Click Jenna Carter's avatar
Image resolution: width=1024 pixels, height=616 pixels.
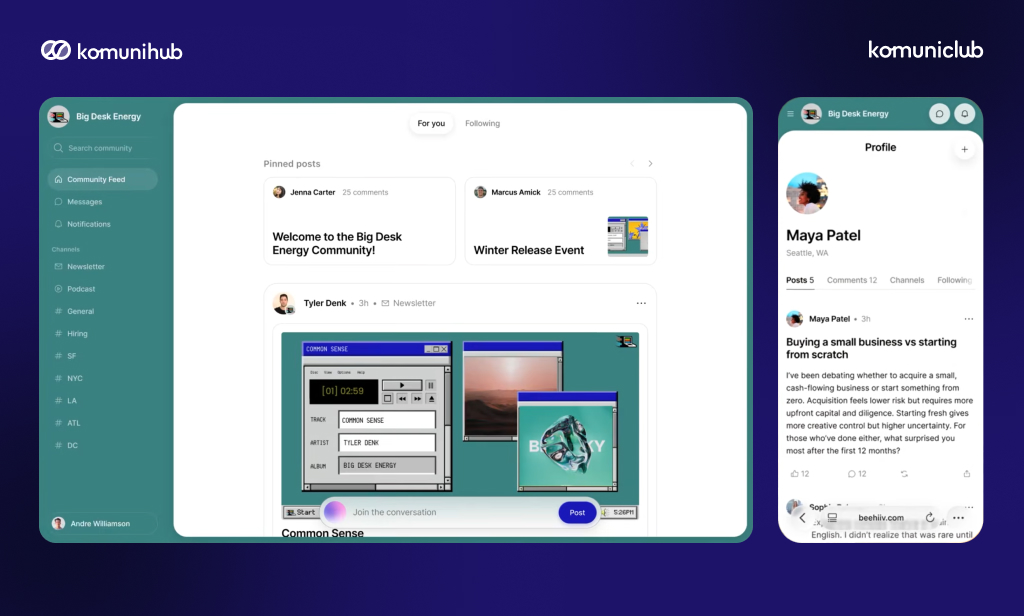click(279, 192)
